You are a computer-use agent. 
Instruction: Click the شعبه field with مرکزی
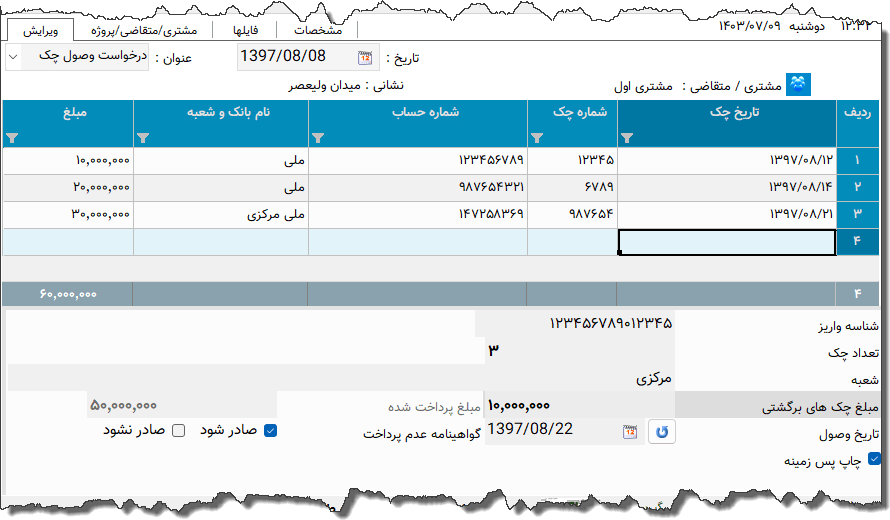point(342,378)
